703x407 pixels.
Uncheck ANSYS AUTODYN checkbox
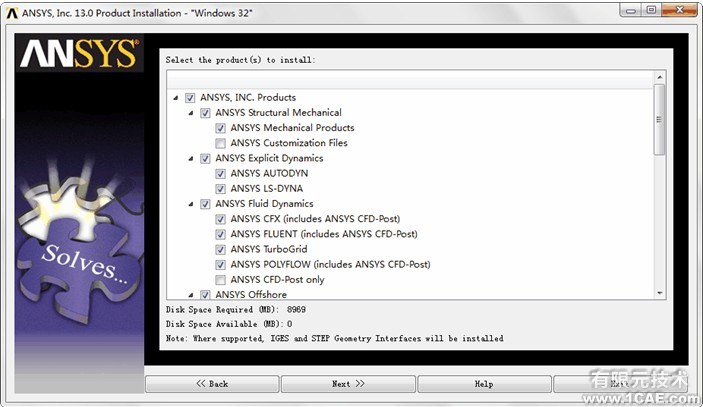point(221,174)
